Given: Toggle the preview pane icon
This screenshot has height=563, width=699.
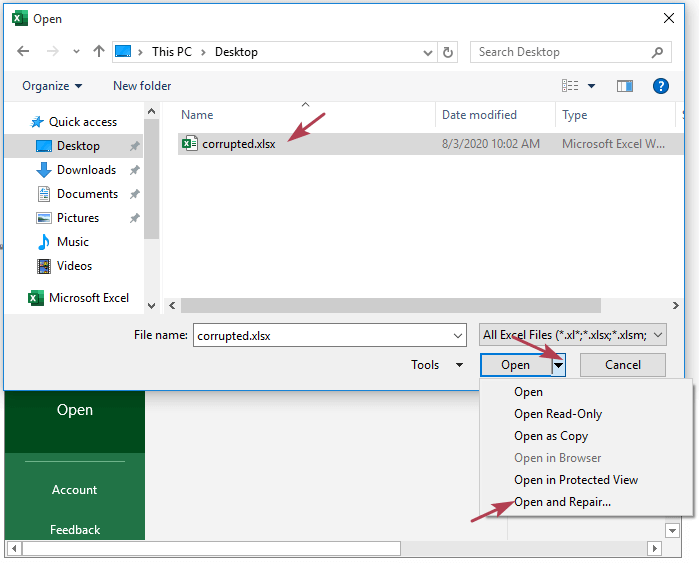Looking at the screenshot, I should (x=625, y=86).
